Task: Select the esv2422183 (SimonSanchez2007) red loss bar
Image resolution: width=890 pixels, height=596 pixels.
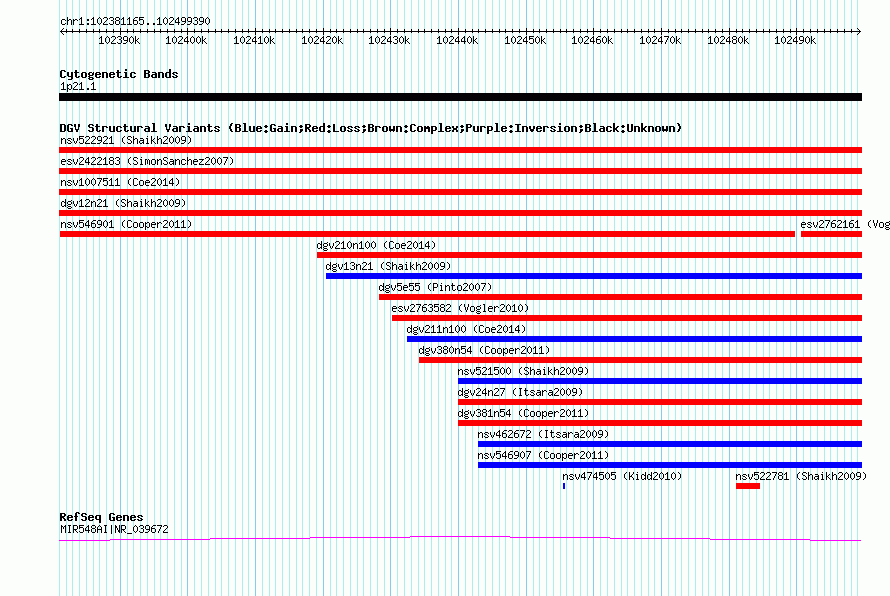Action: [460, 171]
